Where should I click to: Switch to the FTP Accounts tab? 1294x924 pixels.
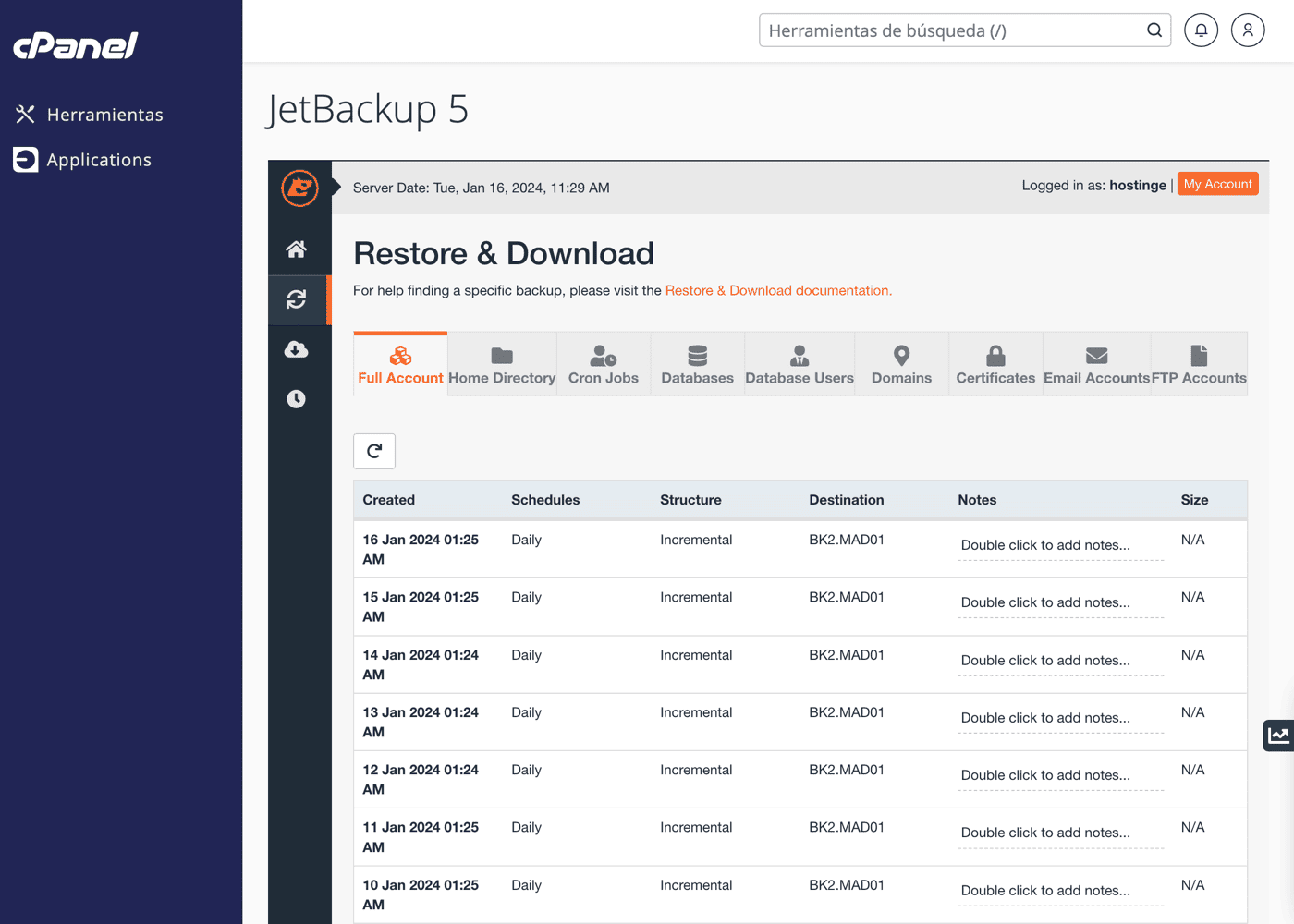(1199, 365)
